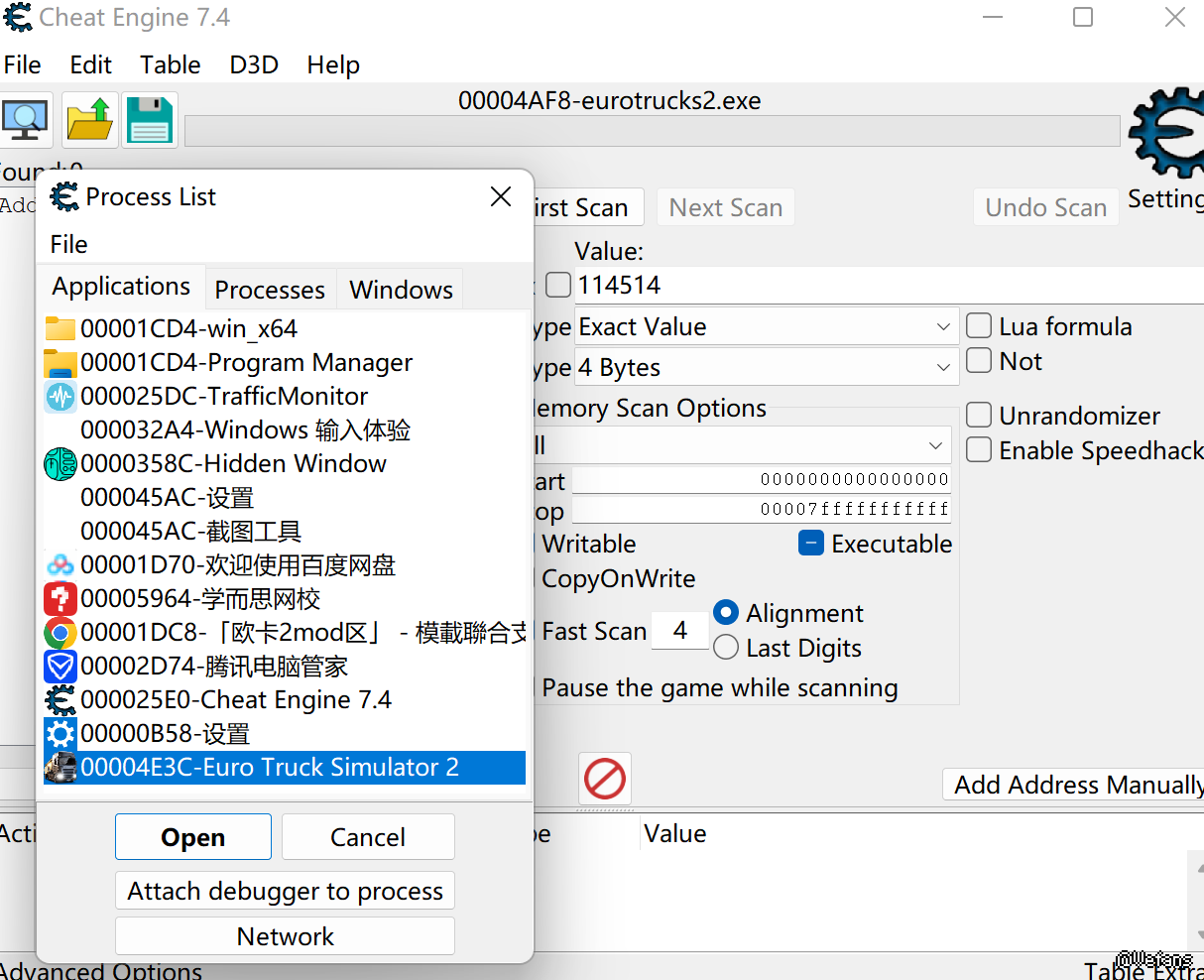Toggle the Enable Speedhack checkbox
Viewport: 1204px width, 980px height.
[x=979, y=450]
